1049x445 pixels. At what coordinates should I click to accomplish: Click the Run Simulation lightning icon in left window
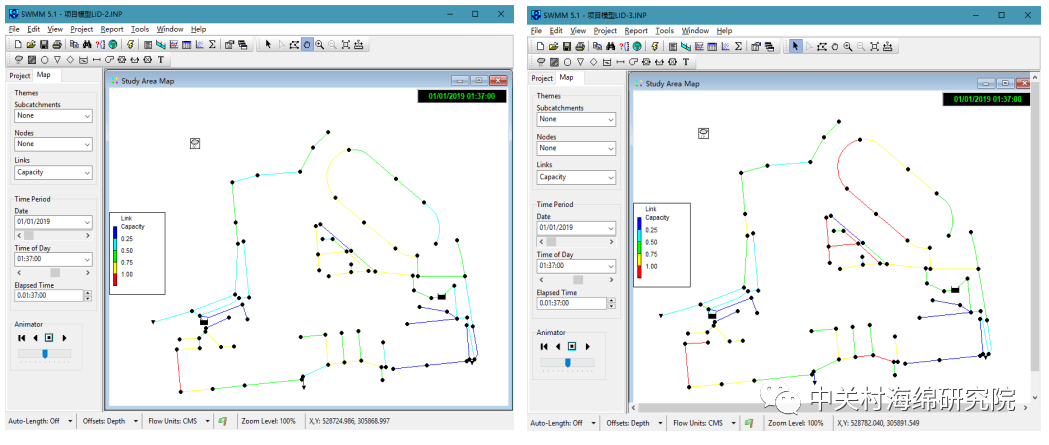131,45
